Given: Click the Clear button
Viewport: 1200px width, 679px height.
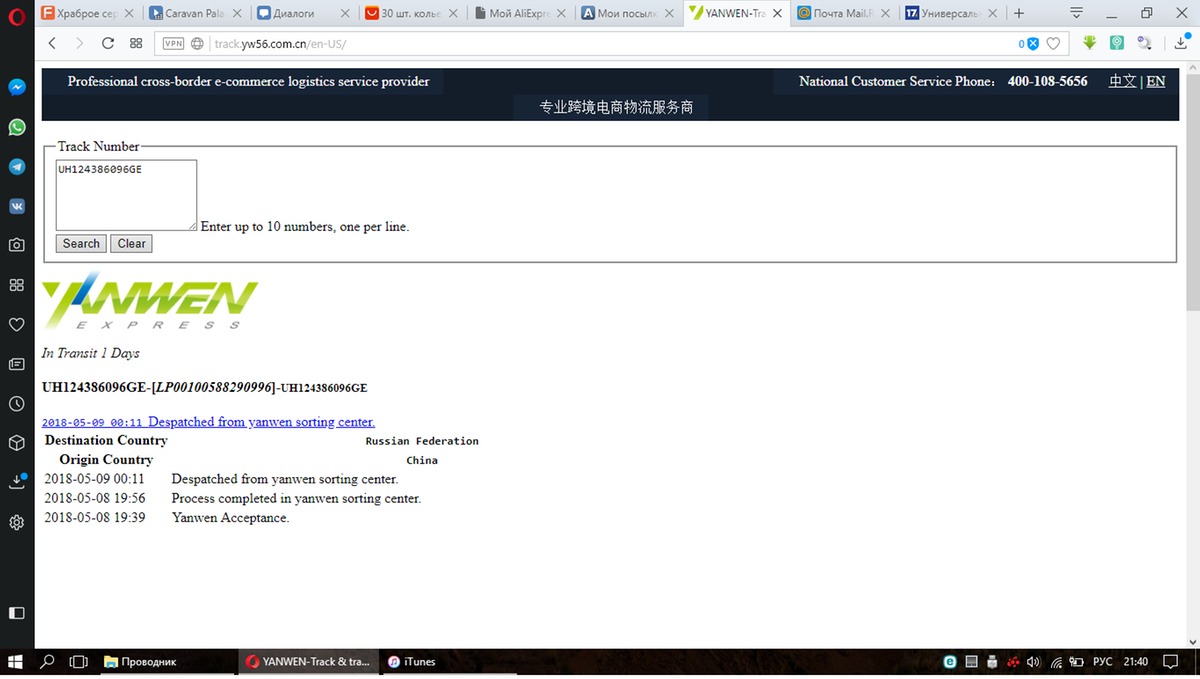Looking at the screenshot, I should (131, 243).
